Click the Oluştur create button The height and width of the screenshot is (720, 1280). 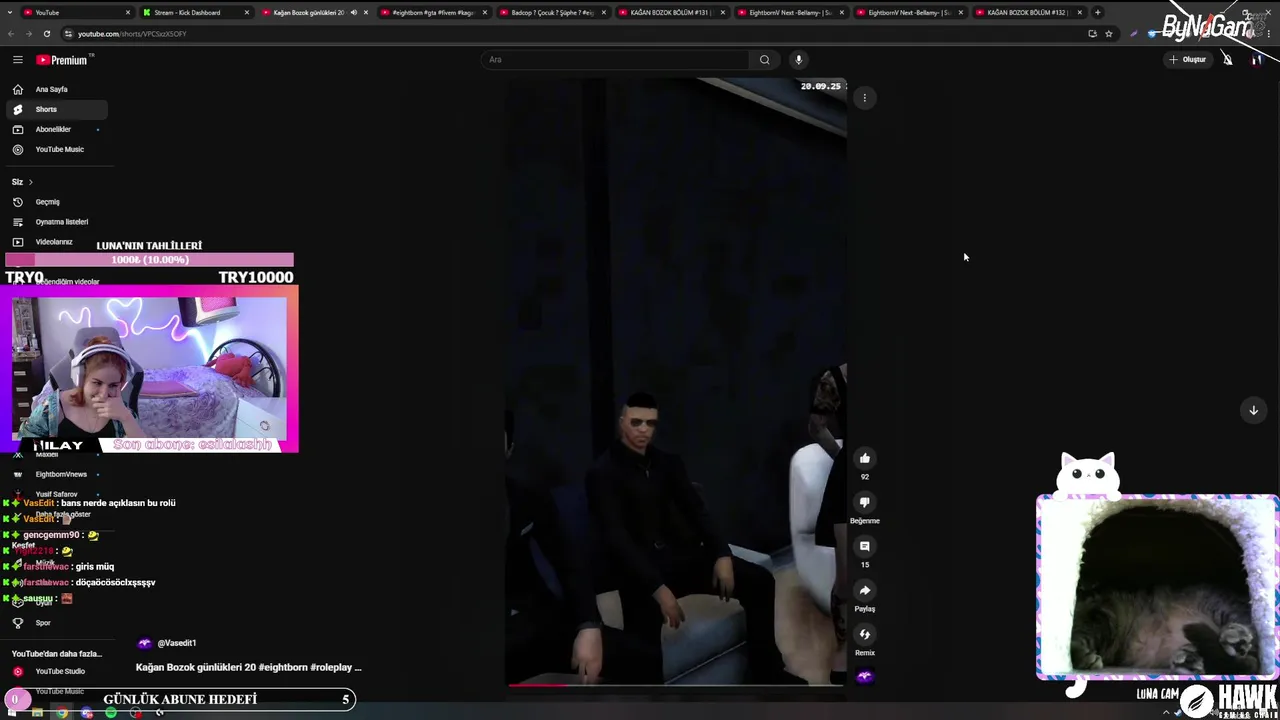coord(1188,59)
